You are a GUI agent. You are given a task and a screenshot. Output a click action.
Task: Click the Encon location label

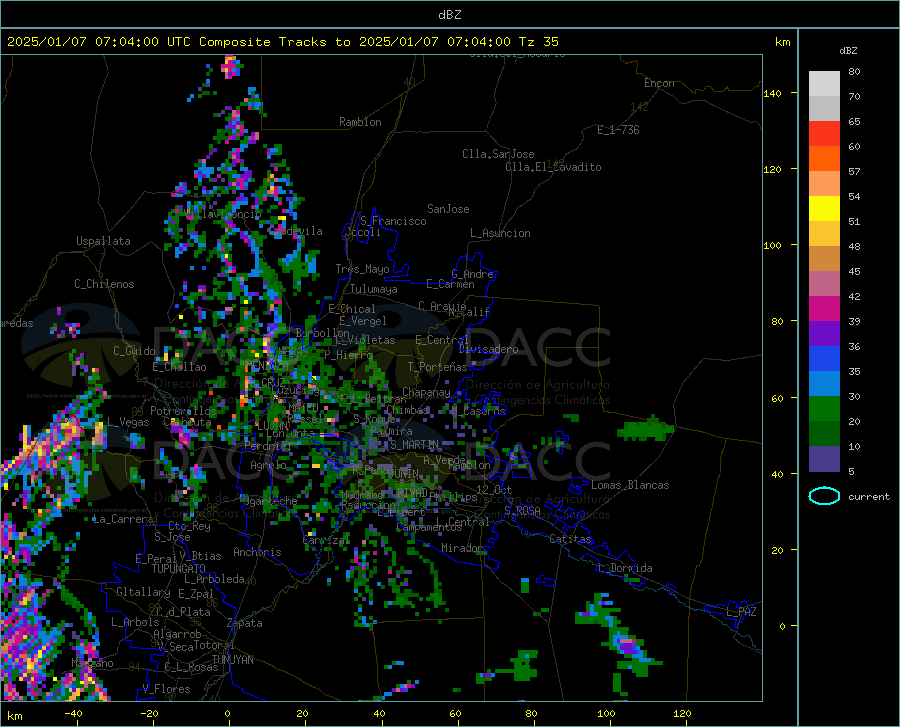point(659,83)
